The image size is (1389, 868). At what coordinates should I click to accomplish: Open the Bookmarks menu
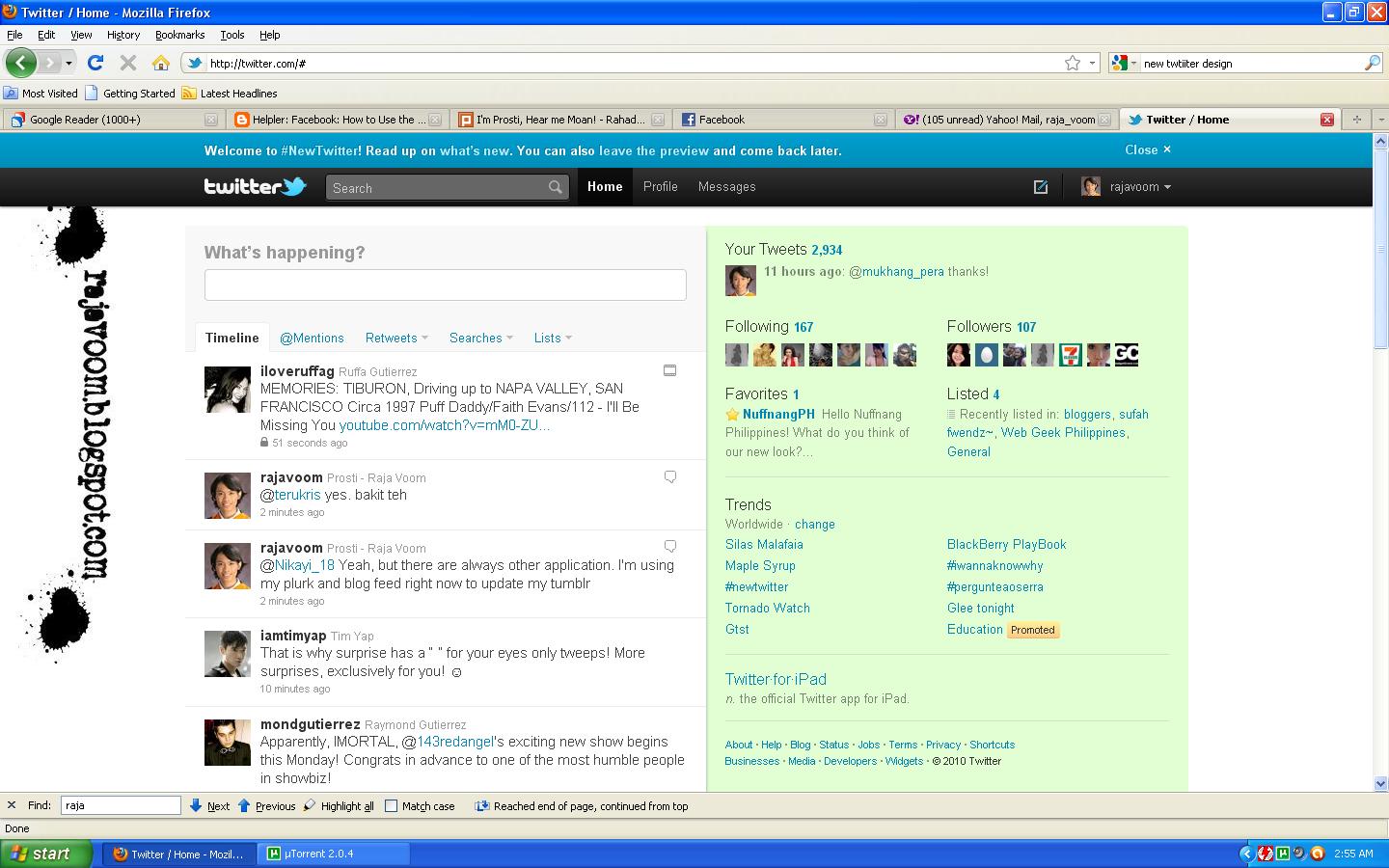click(x=179, y=35)
